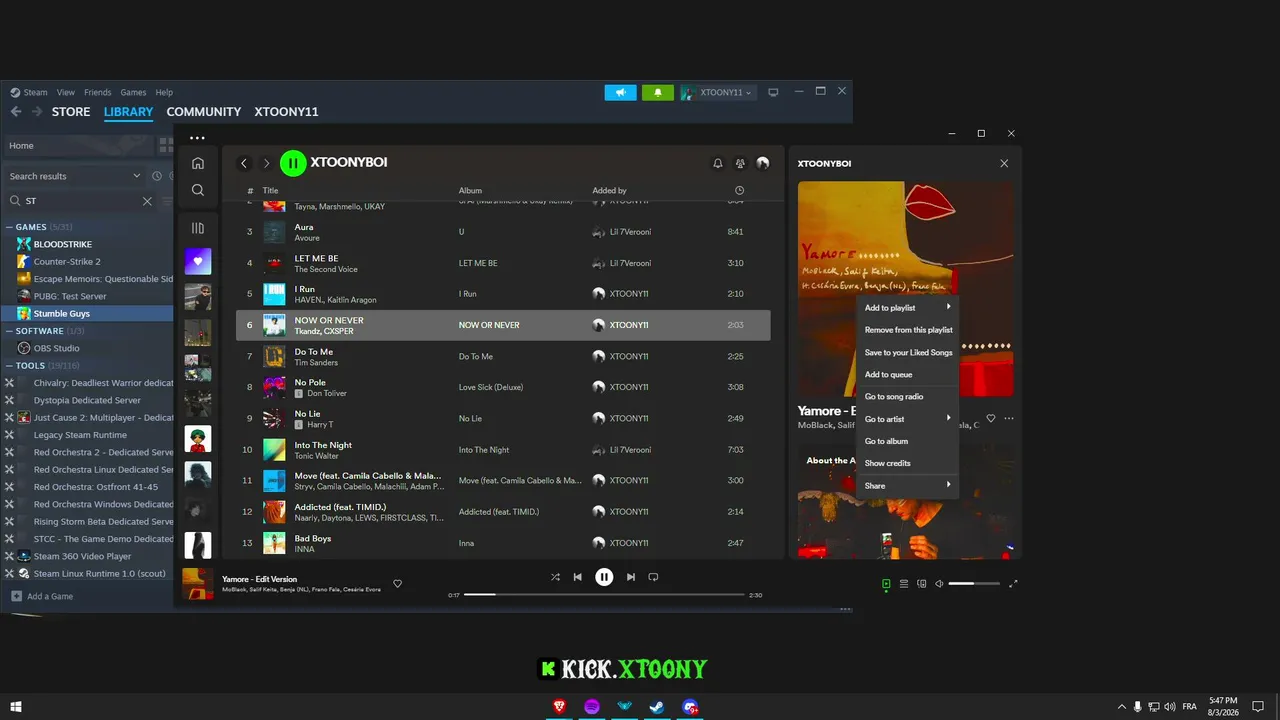Go back in Steam with the arrow
This screenshot has width=1280, height=720.
(x=16, y=112)
